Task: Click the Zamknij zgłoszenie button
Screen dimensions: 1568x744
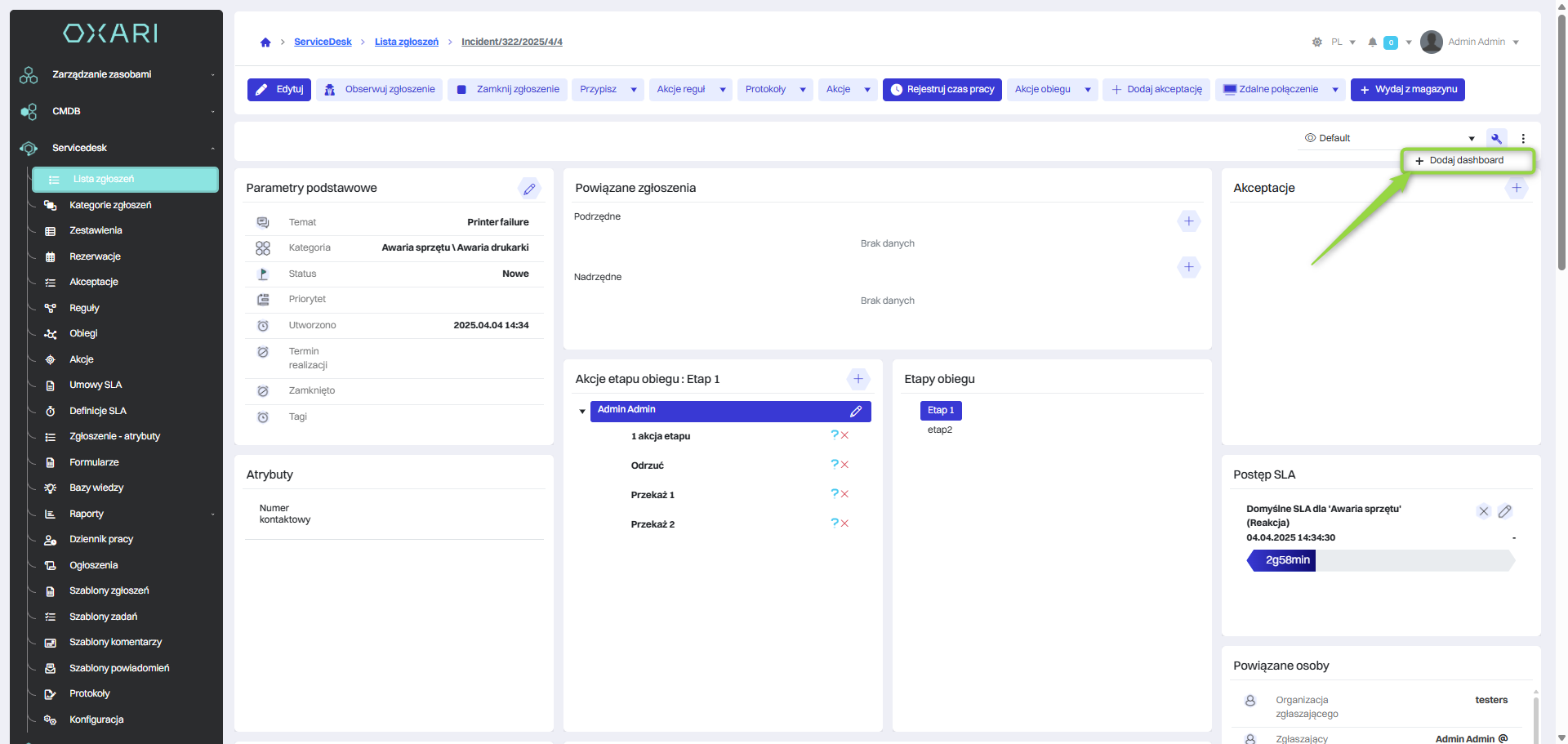Action: (x=508, y=90)
